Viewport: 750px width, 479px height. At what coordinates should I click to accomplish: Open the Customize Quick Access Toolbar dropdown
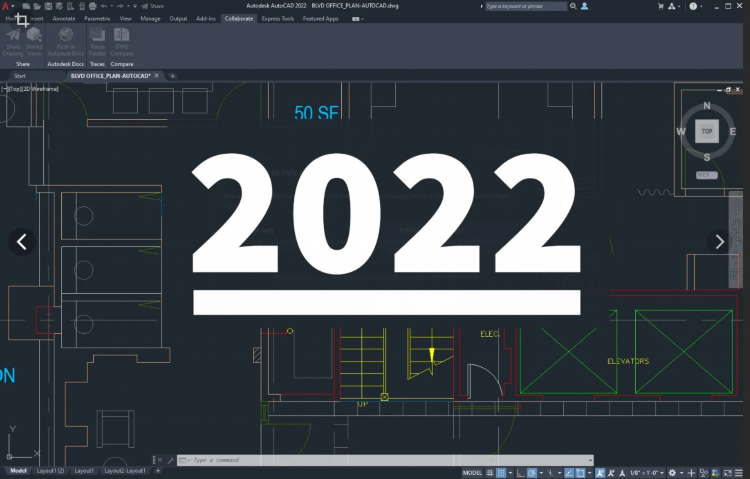pyautogui.click(x=135, y=6)
